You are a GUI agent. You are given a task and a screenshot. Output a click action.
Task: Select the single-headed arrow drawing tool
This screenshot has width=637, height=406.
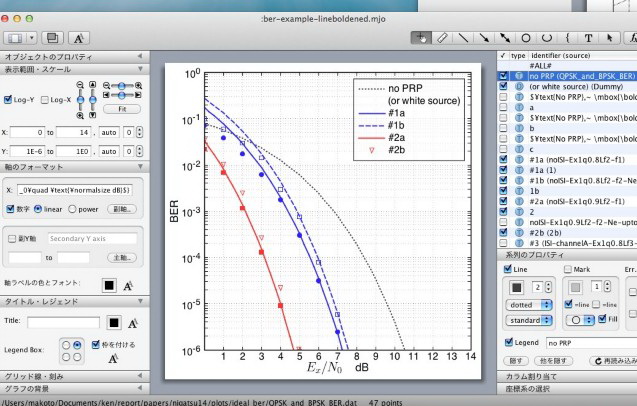pyautogui.click(x=484, y=38)
